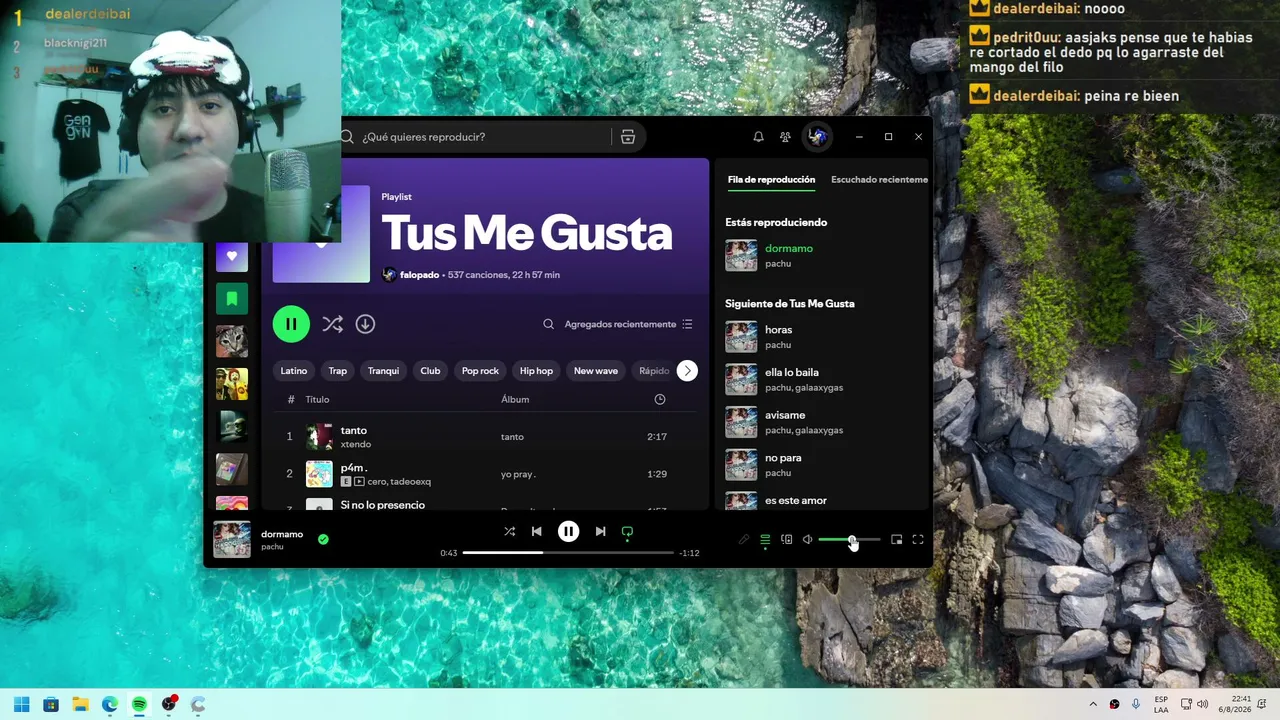The width and height of the screenshot is (1280, 720).
Task: Show hidden system tray icons
Action: click(x=1093, y=705)
